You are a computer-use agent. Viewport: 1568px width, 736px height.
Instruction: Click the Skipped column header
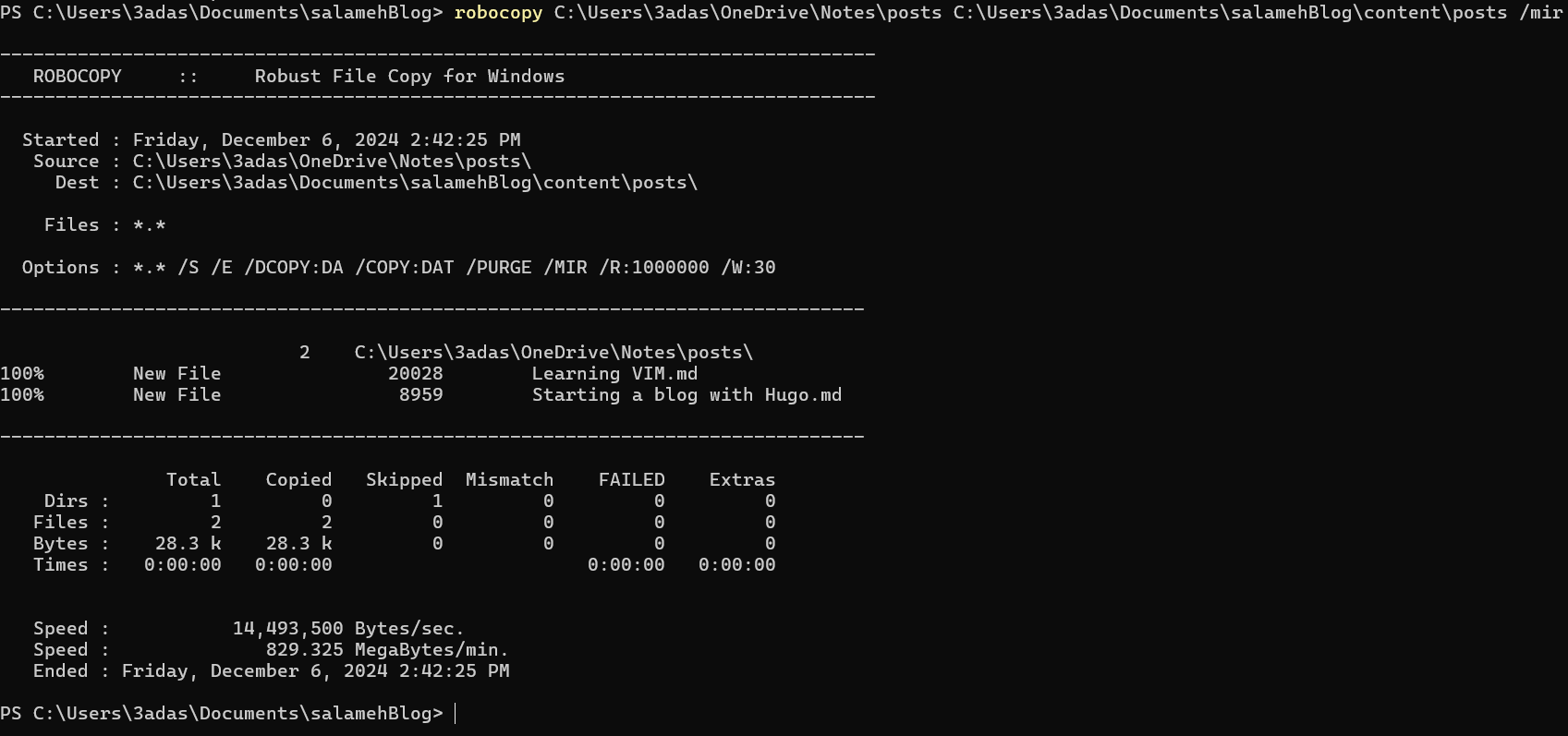point(404,480)
